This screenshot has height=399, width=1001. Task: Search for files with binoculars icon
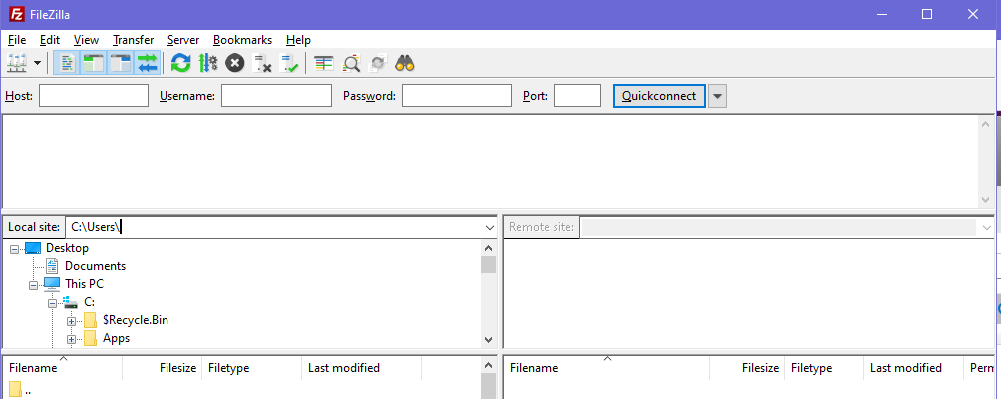(405, 63)
